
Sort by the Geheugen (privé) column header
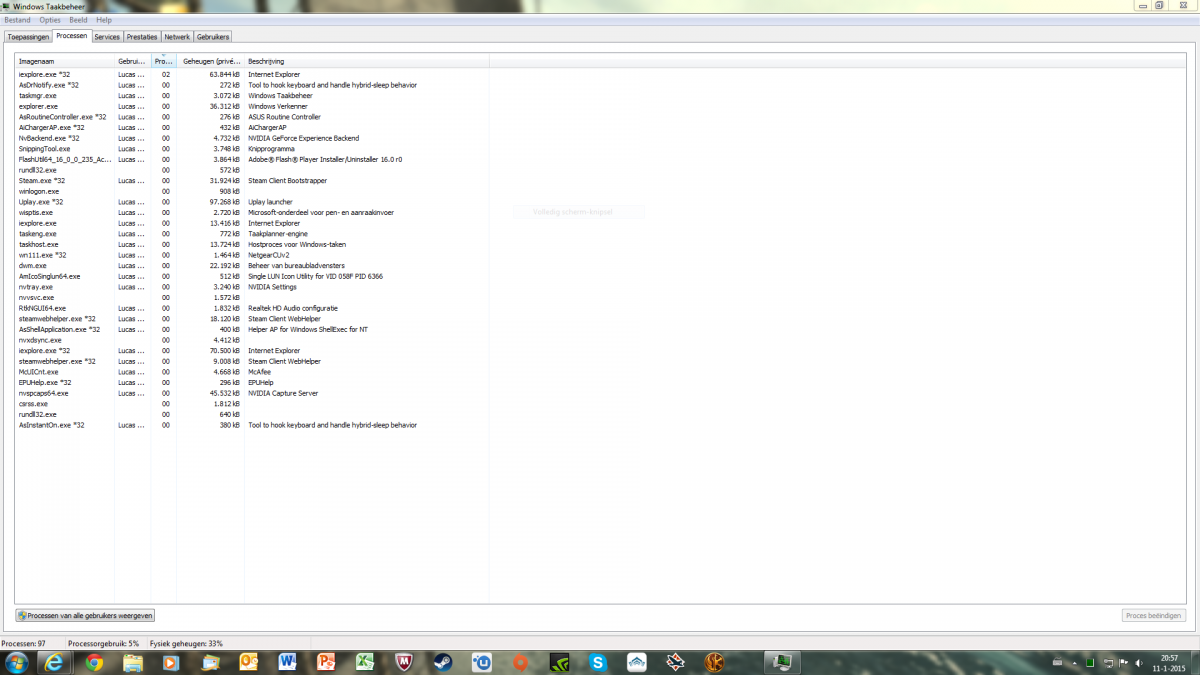211,61
